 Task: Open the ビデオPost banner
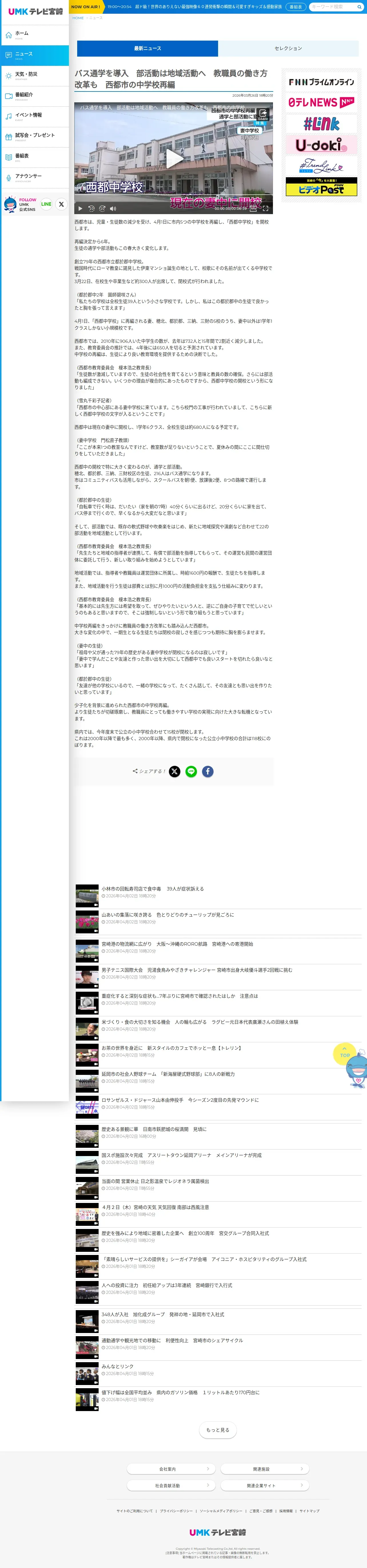321,187
